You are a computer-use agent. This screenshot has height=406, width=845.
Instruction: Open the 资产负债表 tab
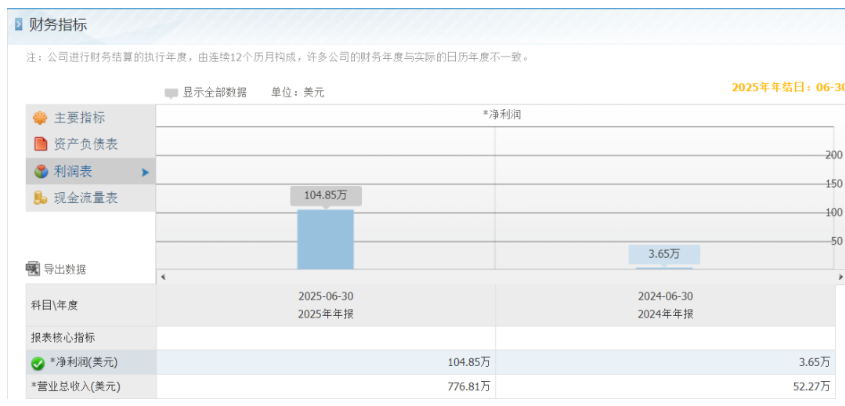(85, 144)
